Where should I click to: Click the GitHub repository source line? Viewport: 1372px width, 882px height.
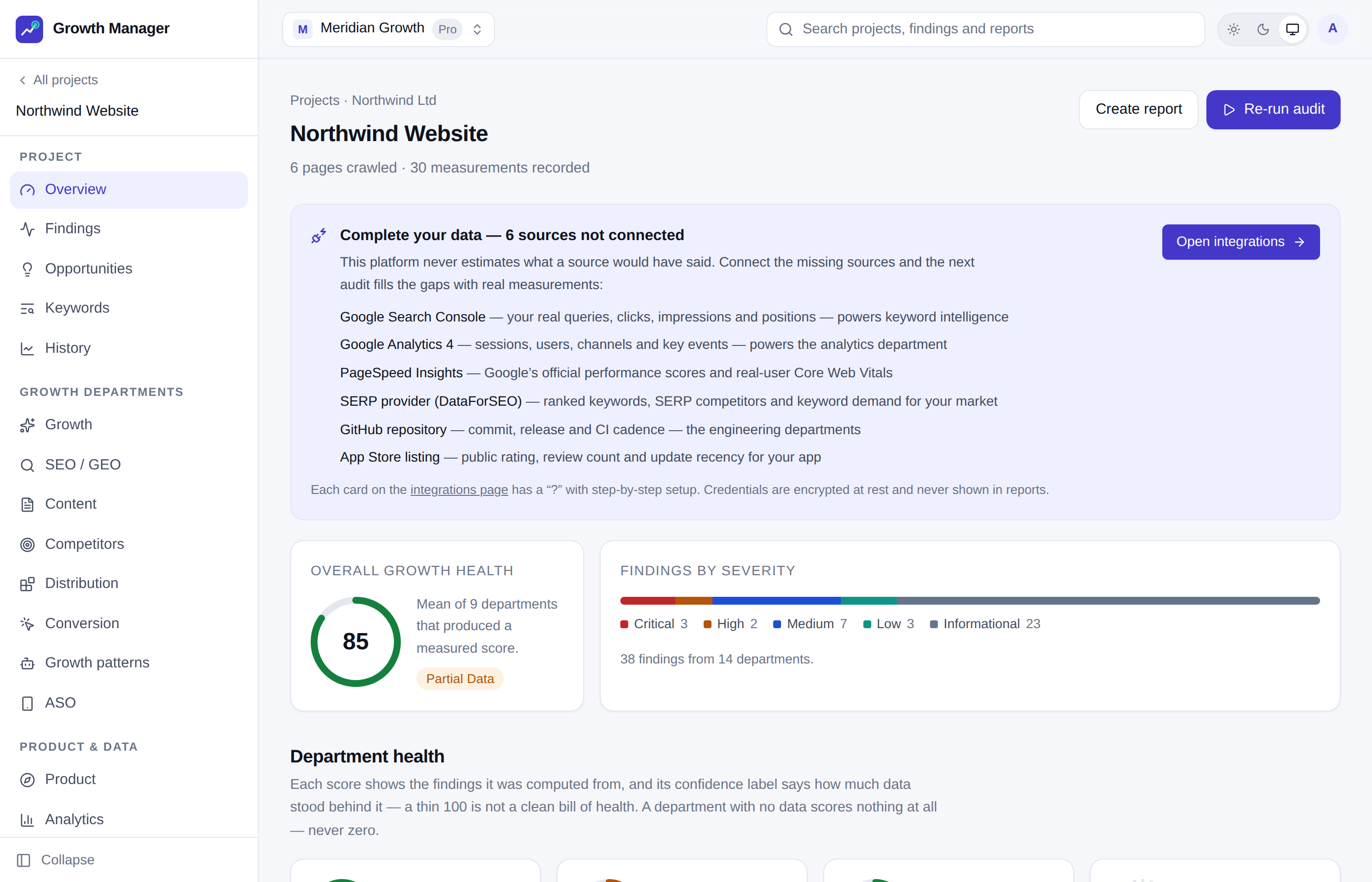click(600, 430)
